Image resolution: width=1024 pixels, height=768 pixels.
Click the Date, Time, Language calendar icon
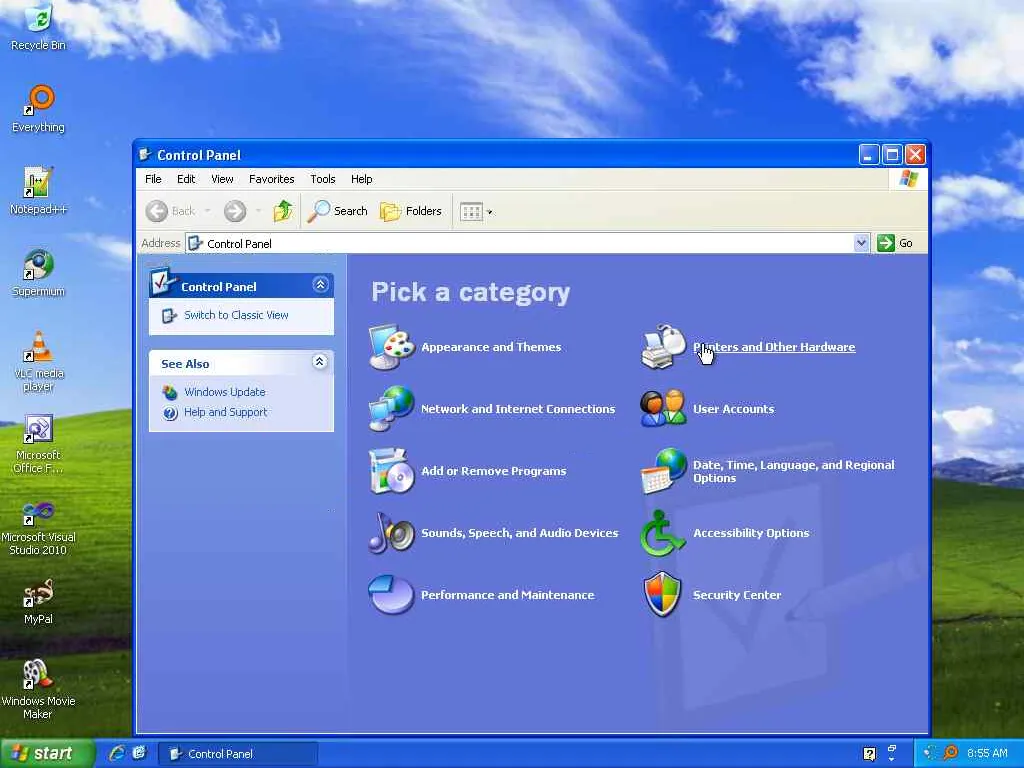click(x=663, y=471)
